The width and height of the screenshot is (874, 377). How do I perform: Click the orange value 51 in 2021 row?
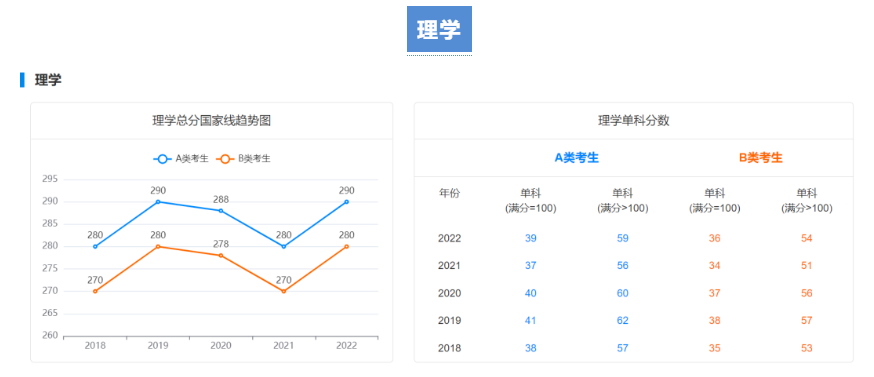807,266
